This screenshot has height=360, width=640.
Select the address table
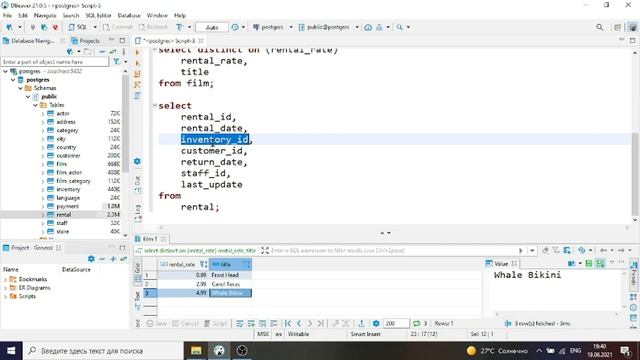pos(66,122)
